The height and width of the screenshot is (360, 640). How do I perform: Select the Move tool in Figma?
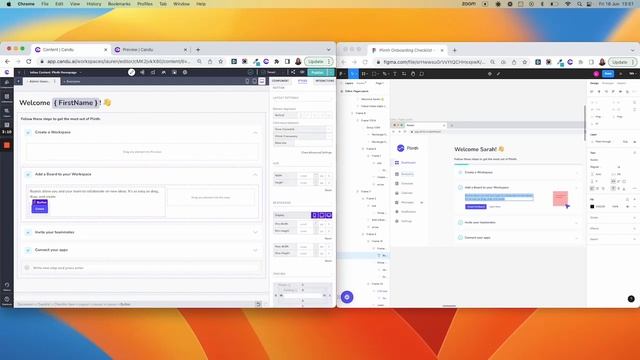(x=353, y=74)
